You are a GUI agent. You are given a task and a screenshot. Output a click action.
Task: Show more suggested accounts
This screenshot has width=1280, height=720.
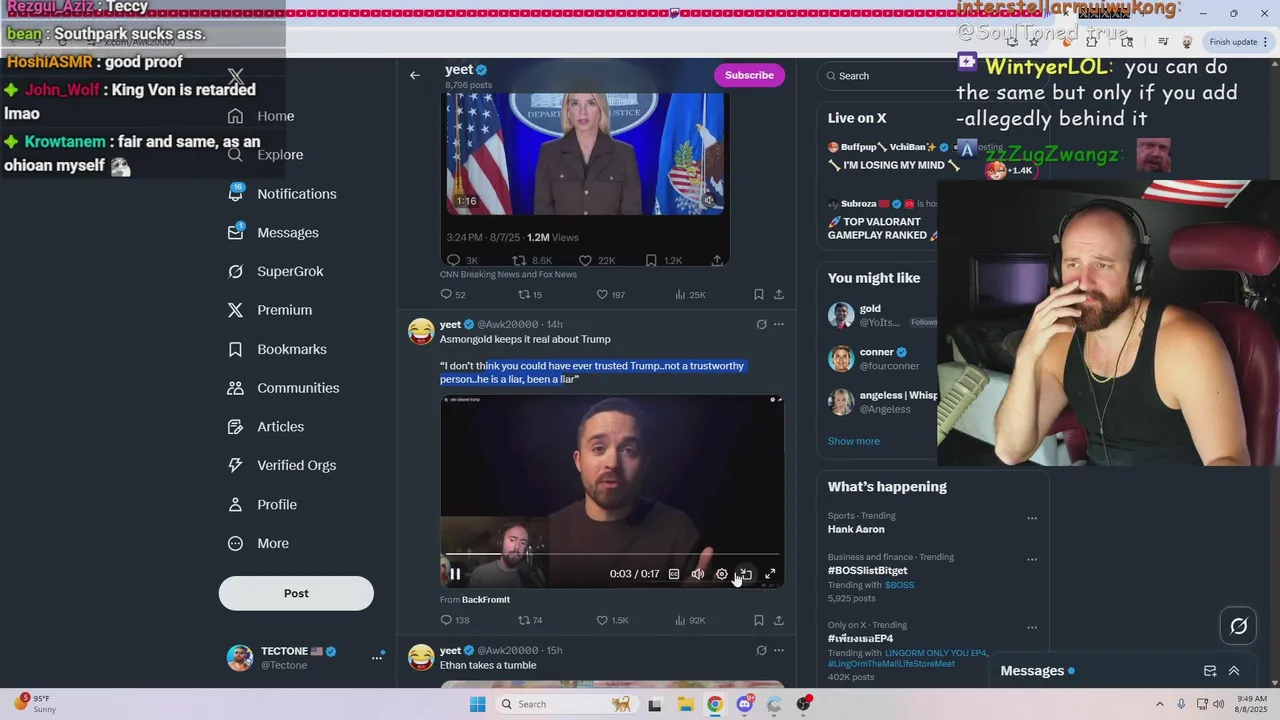(x=853, y=441)
